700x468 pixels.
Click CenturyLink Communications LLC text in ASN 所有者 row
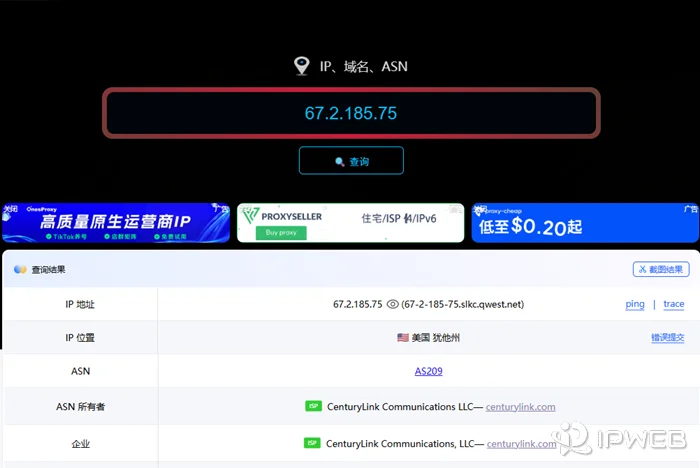[x=400, y=407]
